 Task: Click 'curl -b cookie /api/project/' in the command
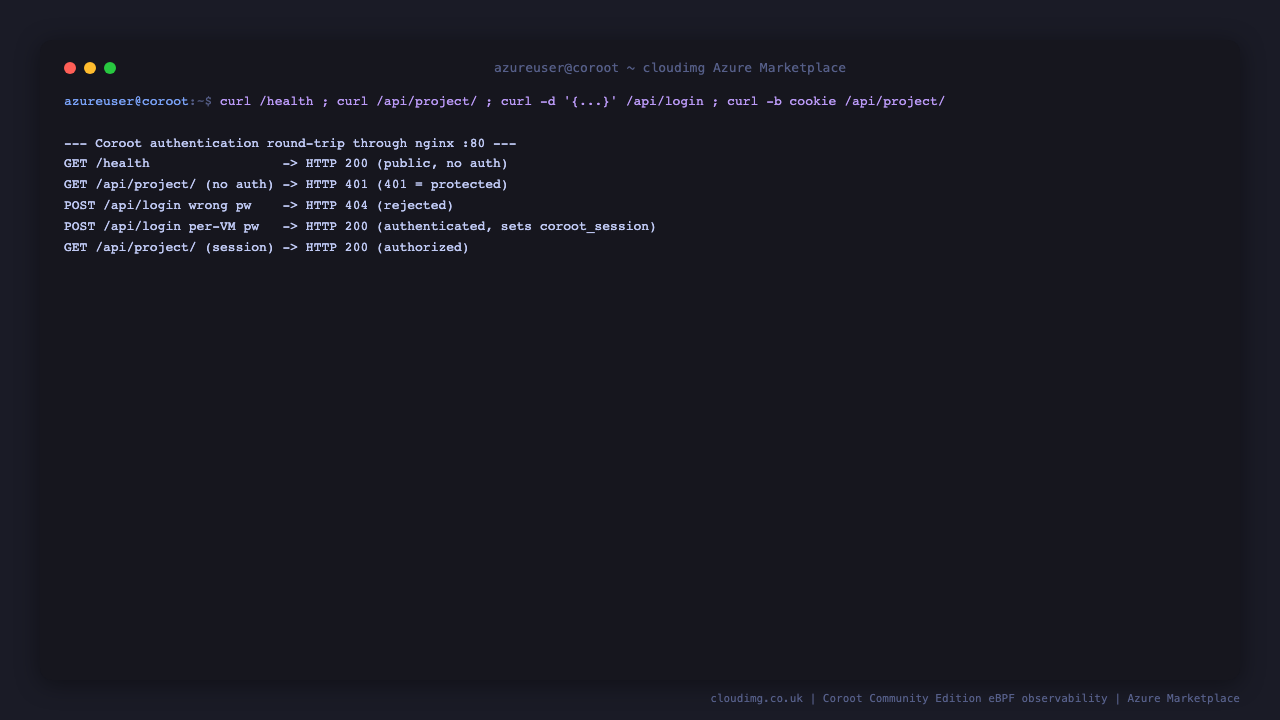pyautogui.click(x=836, y=101)
